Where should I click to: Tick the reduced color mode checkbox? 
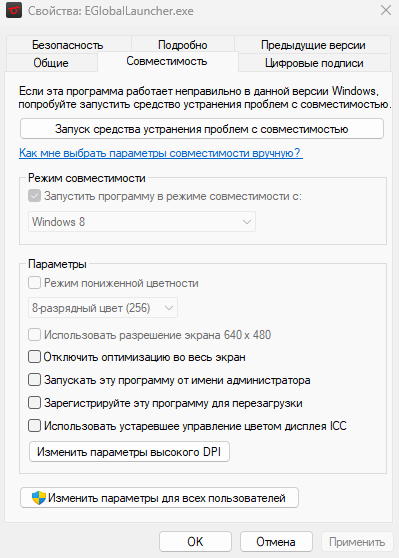34,283
